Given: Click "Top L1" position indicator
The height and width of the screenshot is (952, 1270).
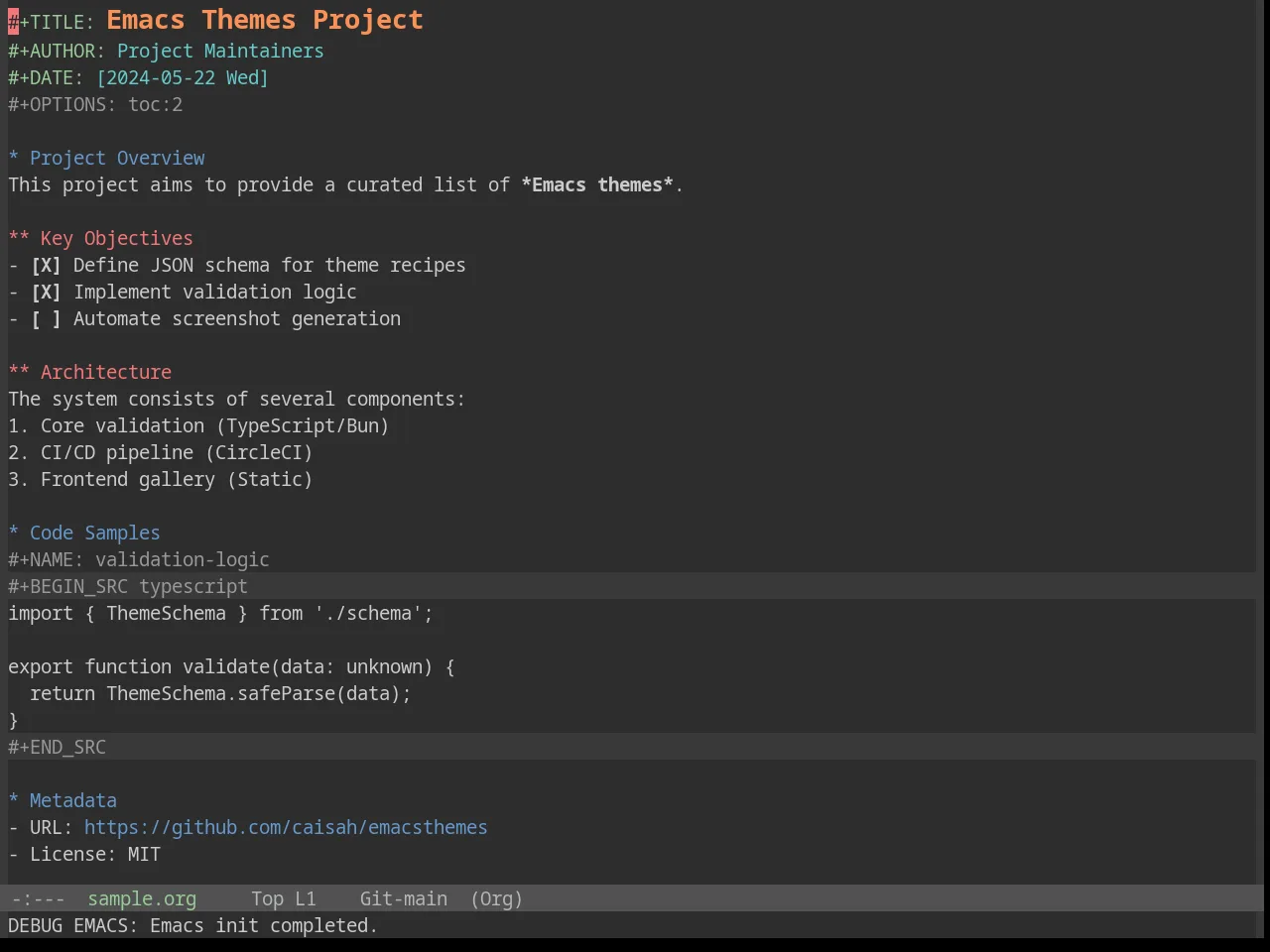Looking at the screenshot, I should click(284, 899).
